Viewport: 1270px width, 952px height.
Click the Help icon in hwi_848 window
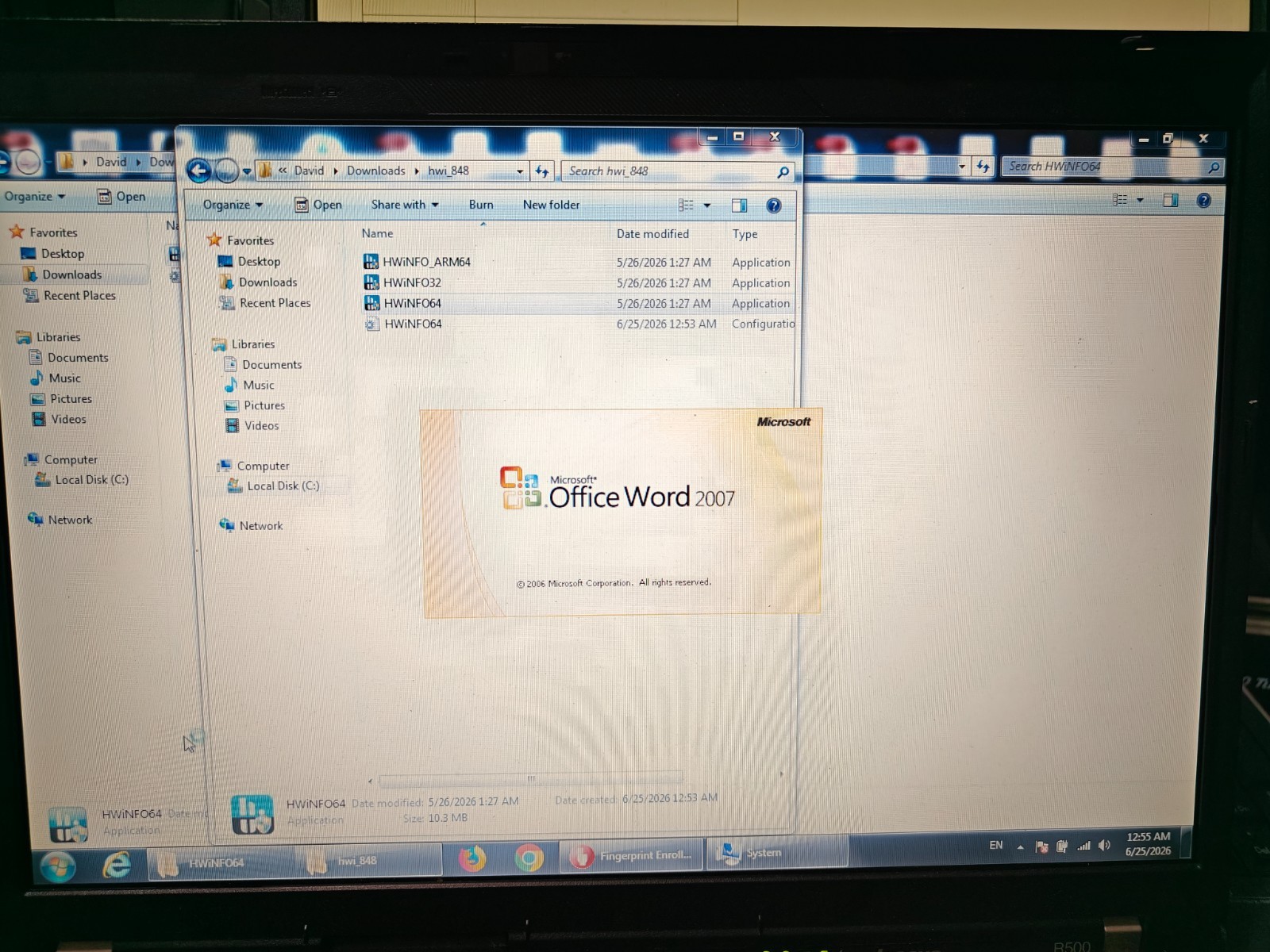point(774,205)
